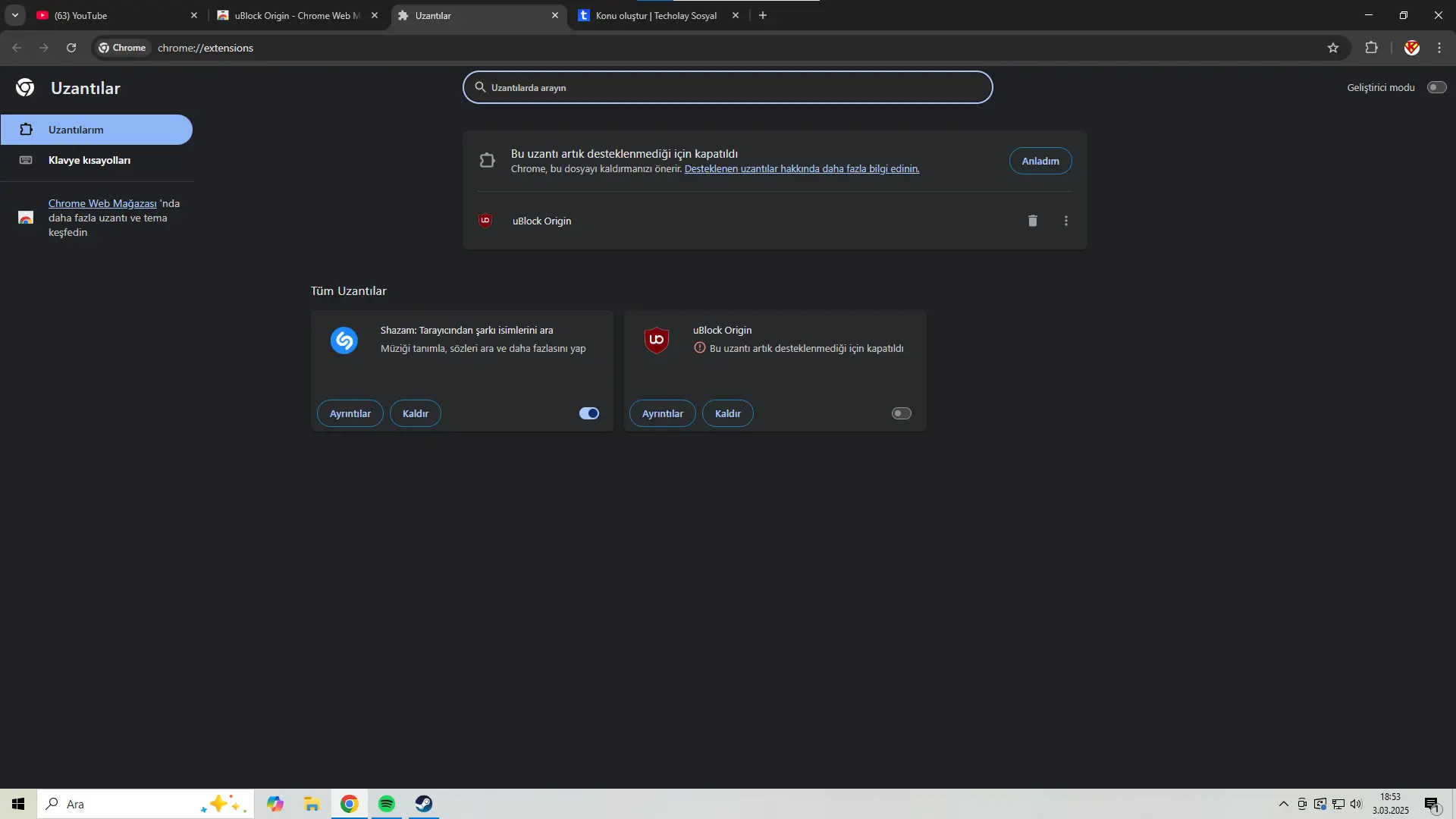Toggle Geliştirici modu switch
Viewport: 1456px width, 819px height.
click(x=1436, y=87)
